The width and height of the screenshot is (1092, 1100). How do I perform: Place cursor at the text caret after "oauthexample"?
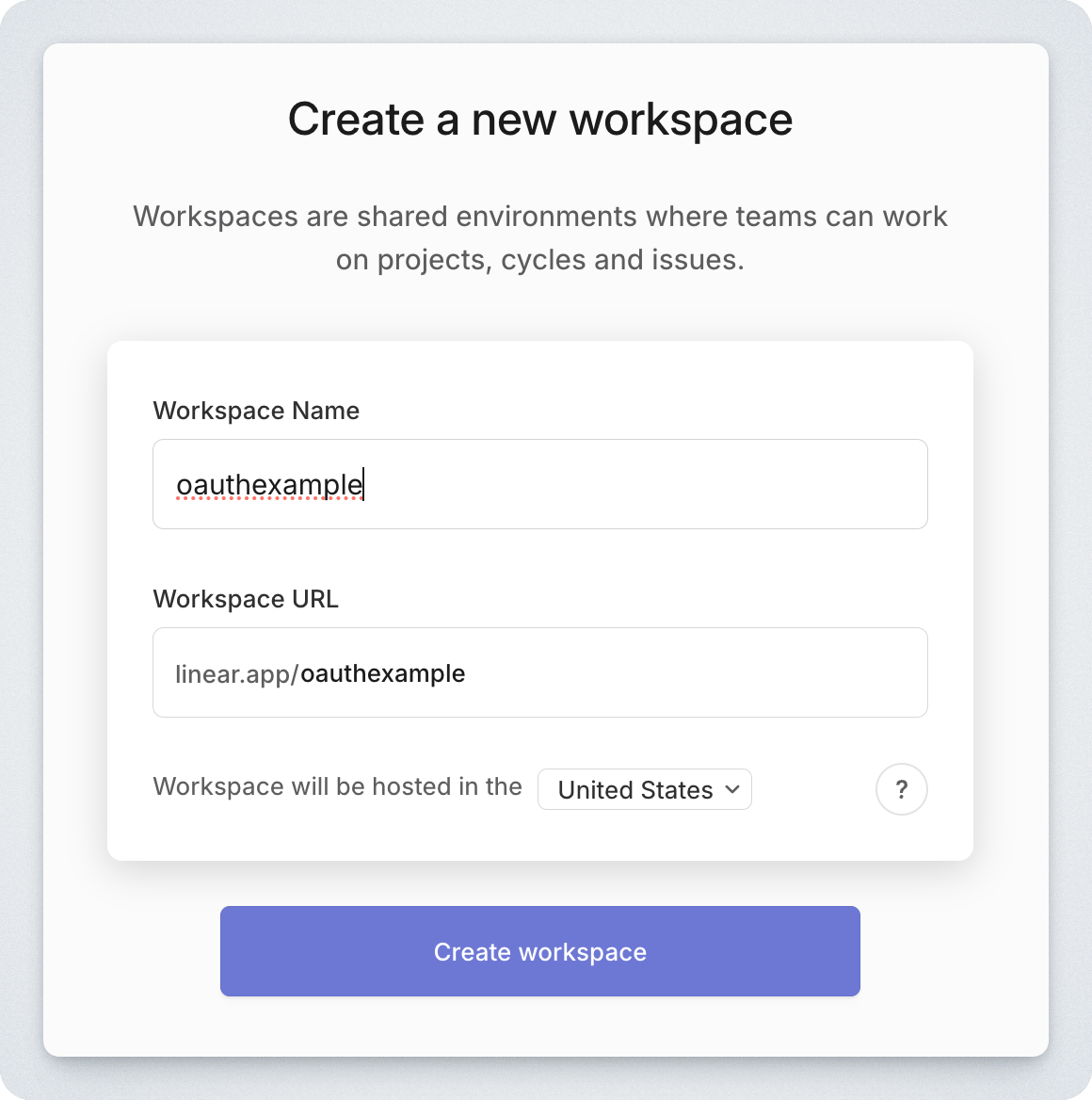363,484
